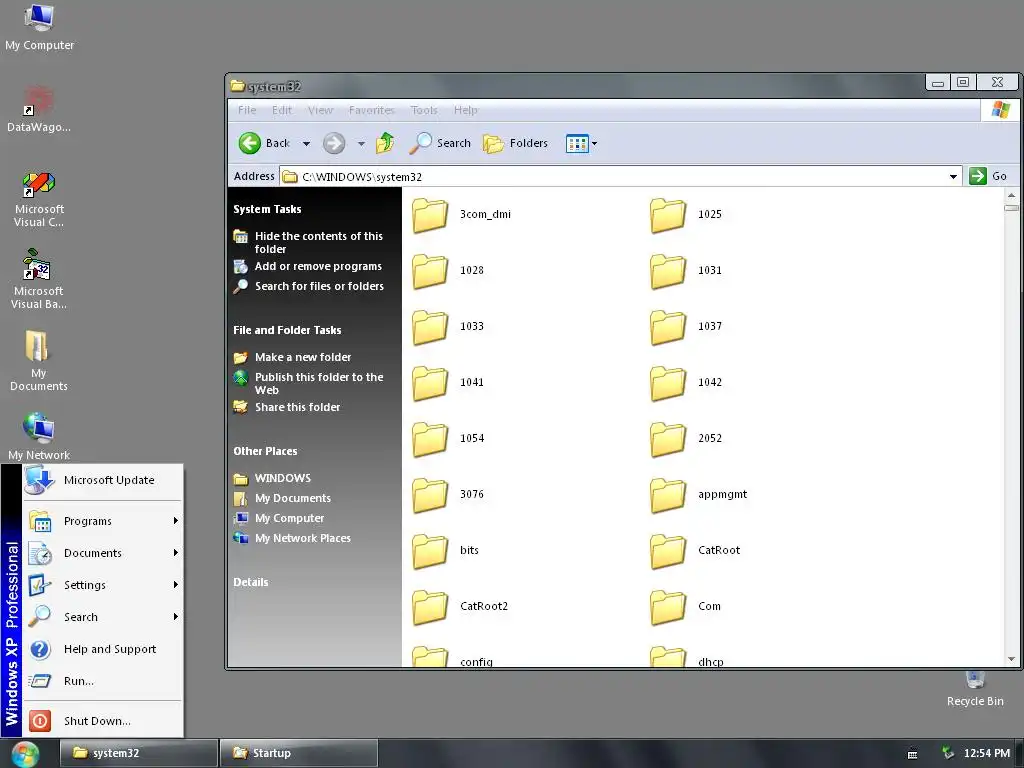
Task: Click Search for files or folders
Action: pos(309,286)
